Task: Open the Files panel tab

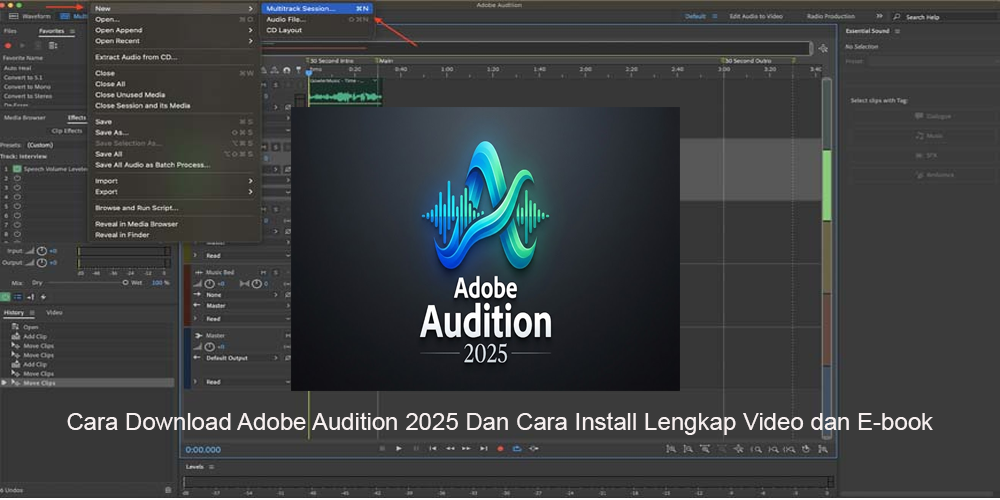Action: click(10, 31)
